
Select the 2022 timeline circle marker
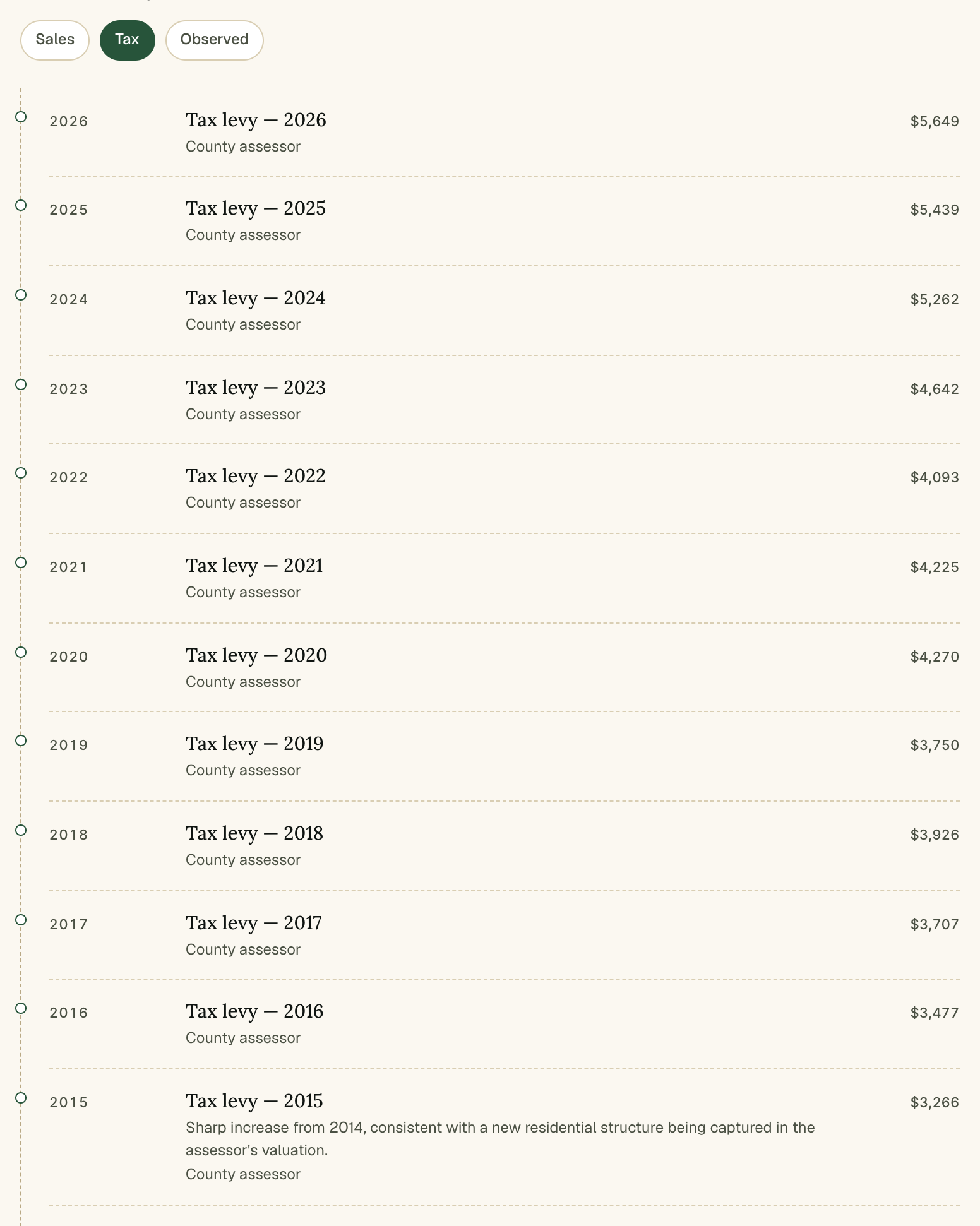[x=21, y=473]
